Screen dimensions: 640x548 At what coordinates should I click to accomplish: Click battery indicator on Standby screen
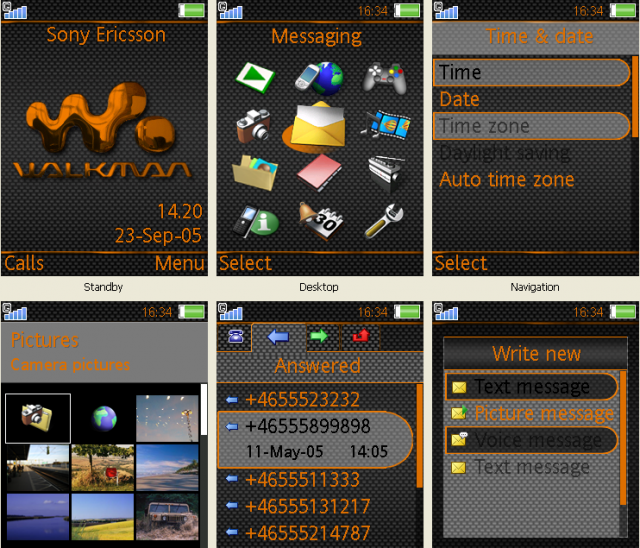coord(191,10)
